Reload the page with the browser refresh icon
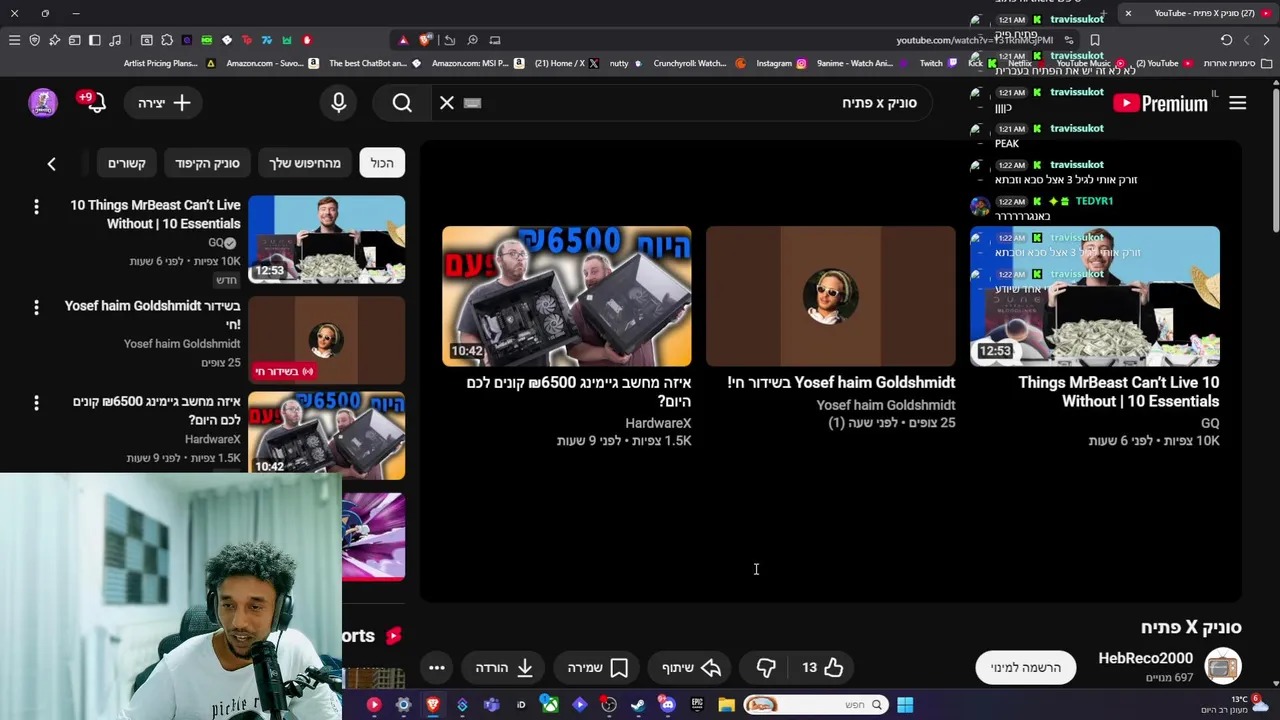Screen dimensions: 1280x720 pyautogui.click(x=1226, y=40)
